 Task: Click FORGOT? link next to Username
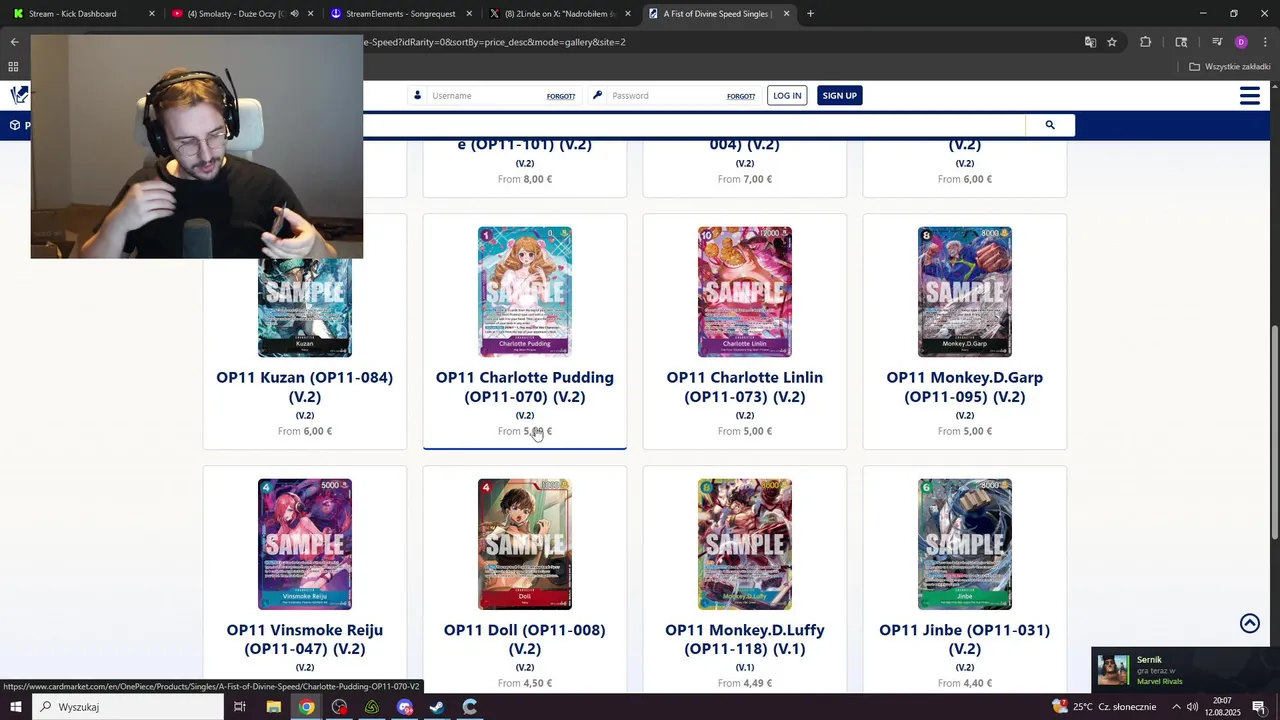[x=561, y=97]
